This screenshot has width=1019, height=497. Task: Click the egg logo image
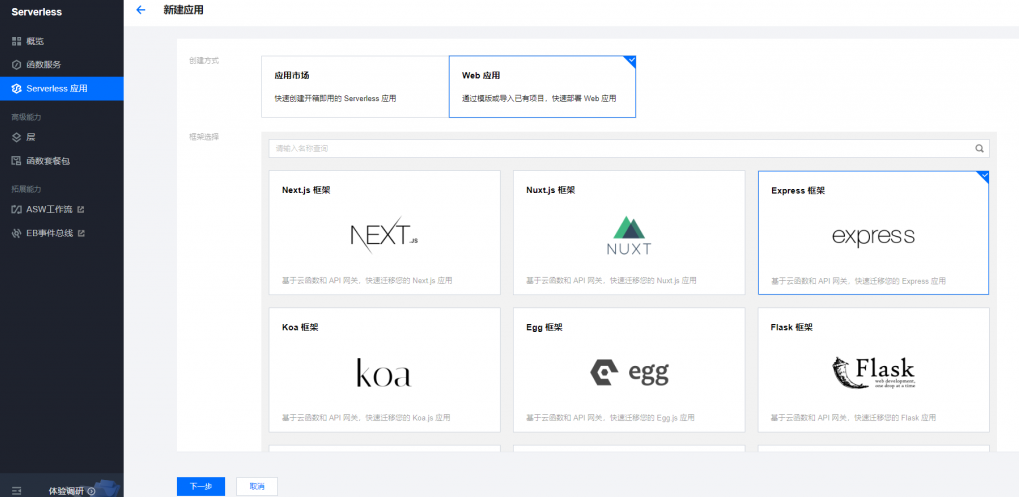[629, 373]
